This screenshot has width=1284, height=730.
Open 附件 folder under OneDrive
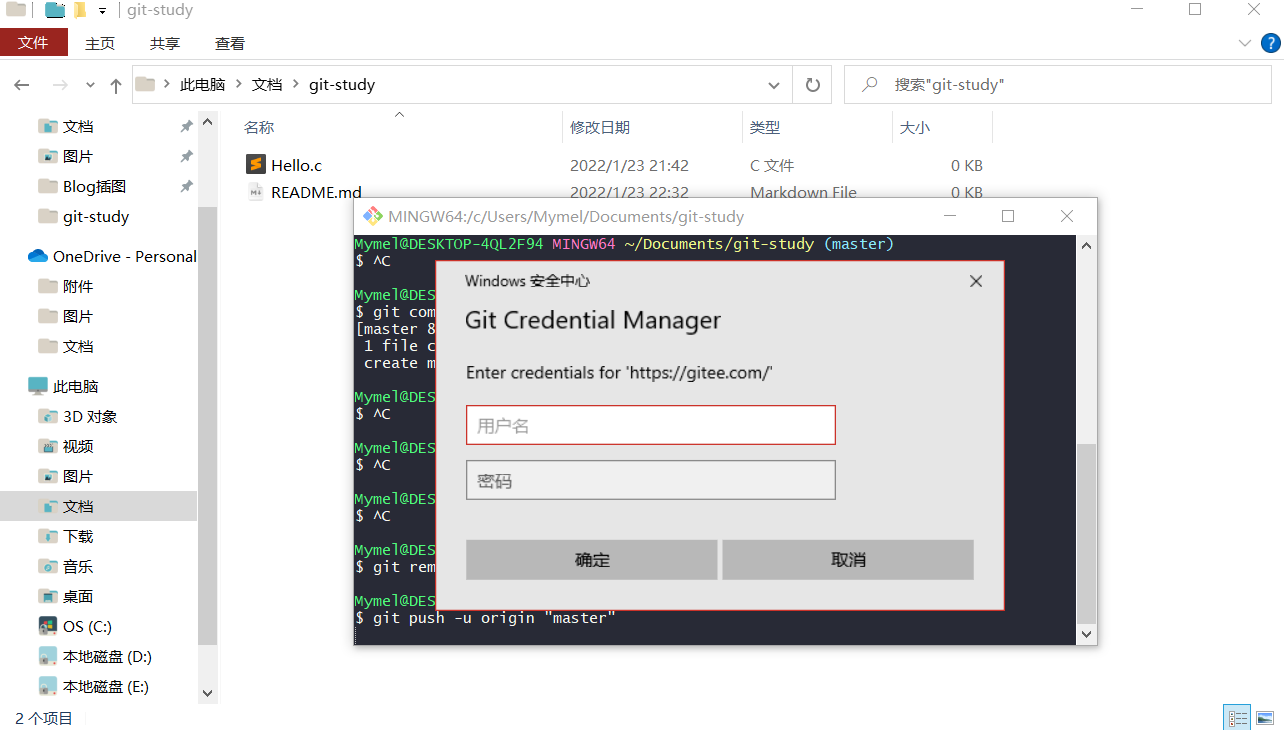[x=78, y=286]
